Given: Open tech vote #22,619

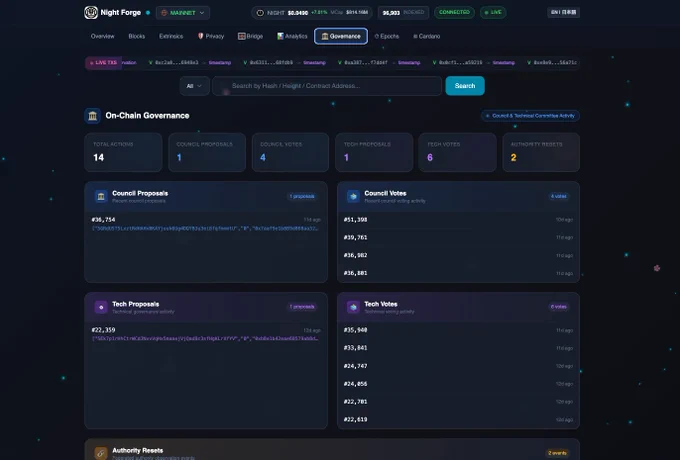Looking at the screenshot, I should pyautogui.click(x=458, y=419).
